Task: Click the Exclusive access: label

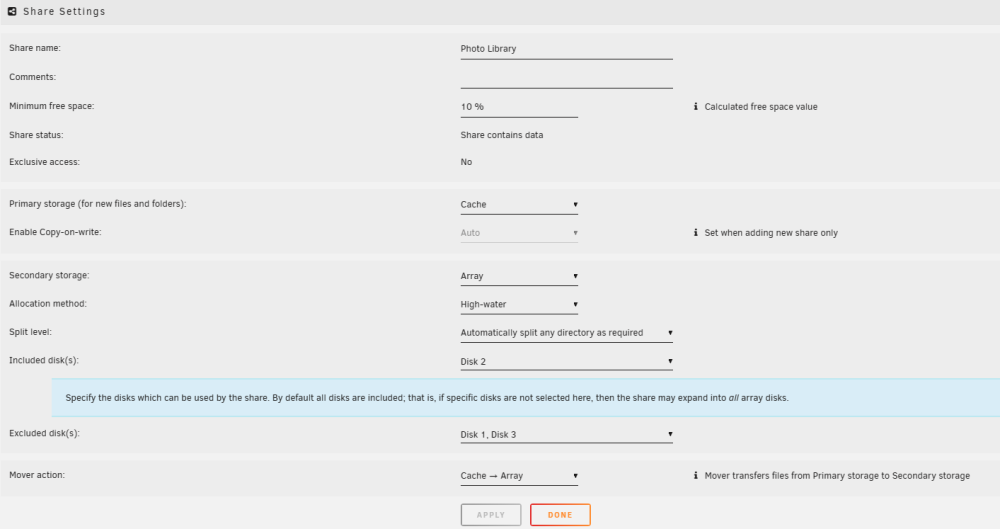Action: coord(45,162)
